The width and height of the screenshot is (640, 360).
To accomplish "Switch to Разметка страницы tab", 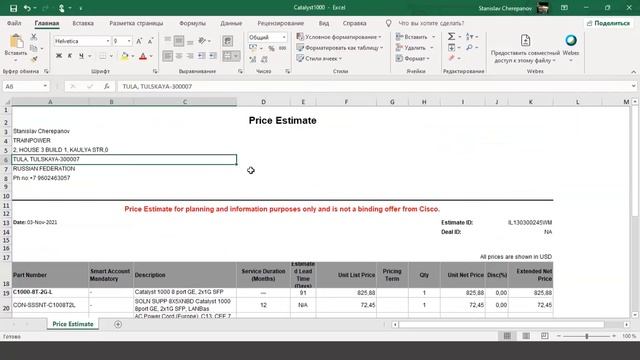I will click(x=136, y=23).
